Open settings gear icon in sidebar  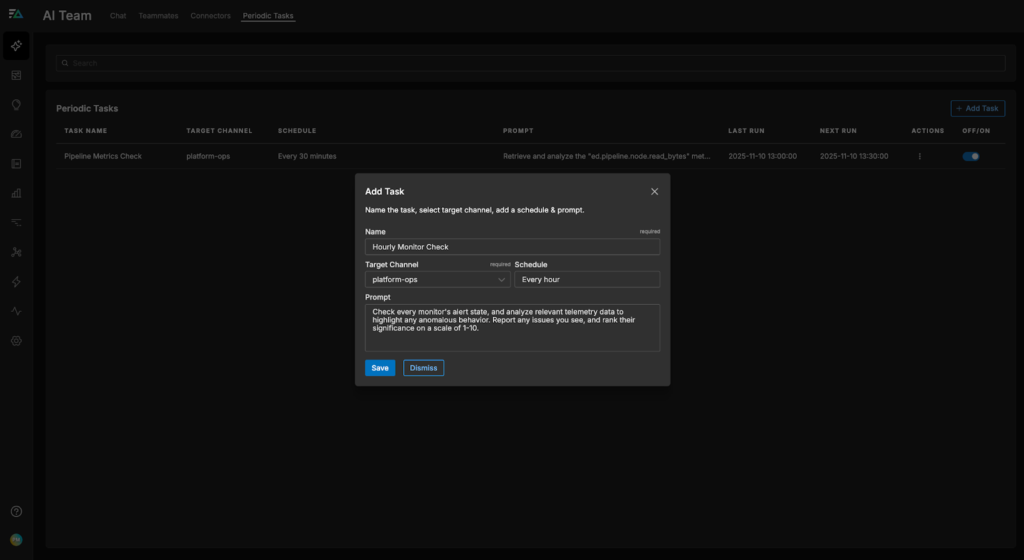[x=16, y=341]
